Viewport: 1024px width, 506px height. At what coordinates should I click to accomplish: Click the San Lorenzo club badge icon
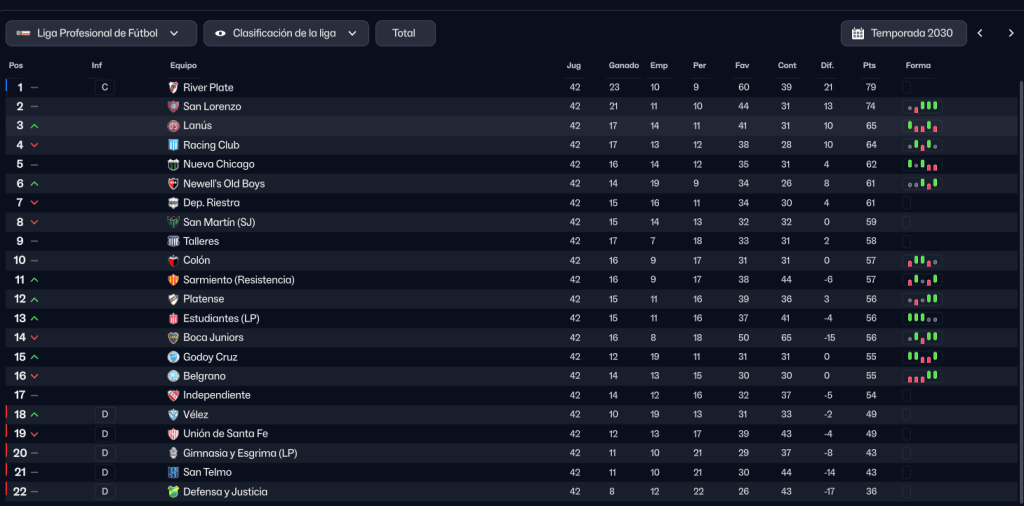(x=173, y=106)
